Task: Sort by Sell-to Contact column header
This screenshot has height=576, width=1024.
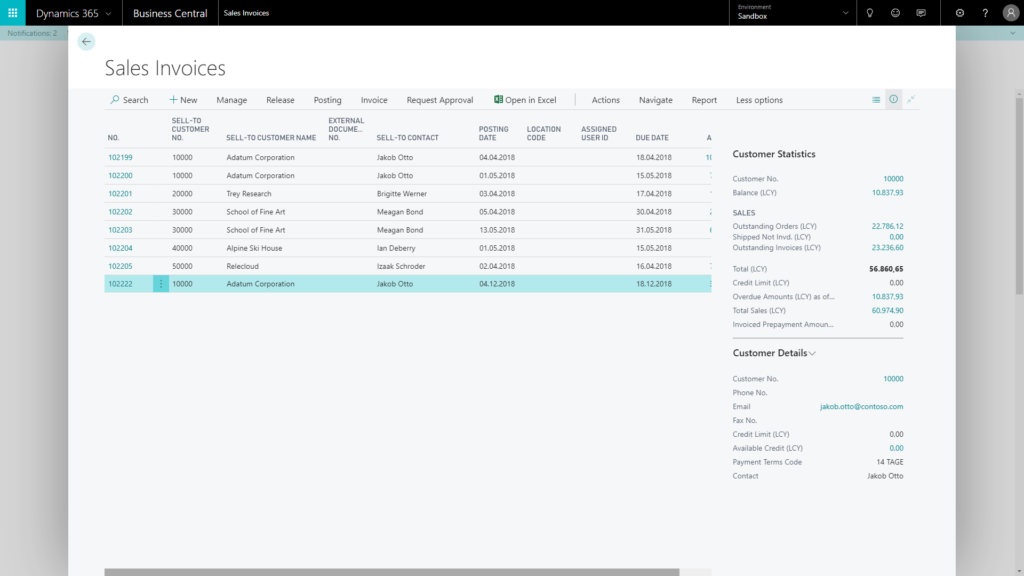Action: coord(408,138)
